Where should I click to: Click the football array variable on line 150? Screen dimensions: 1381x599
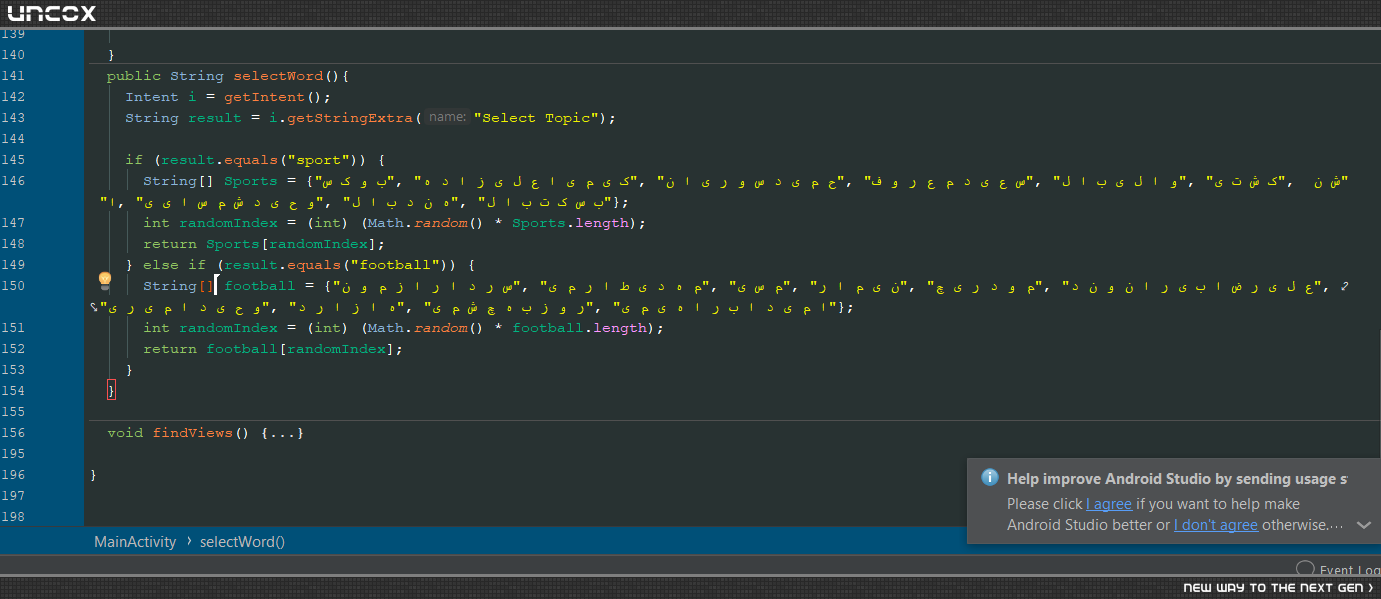(259, 286)
